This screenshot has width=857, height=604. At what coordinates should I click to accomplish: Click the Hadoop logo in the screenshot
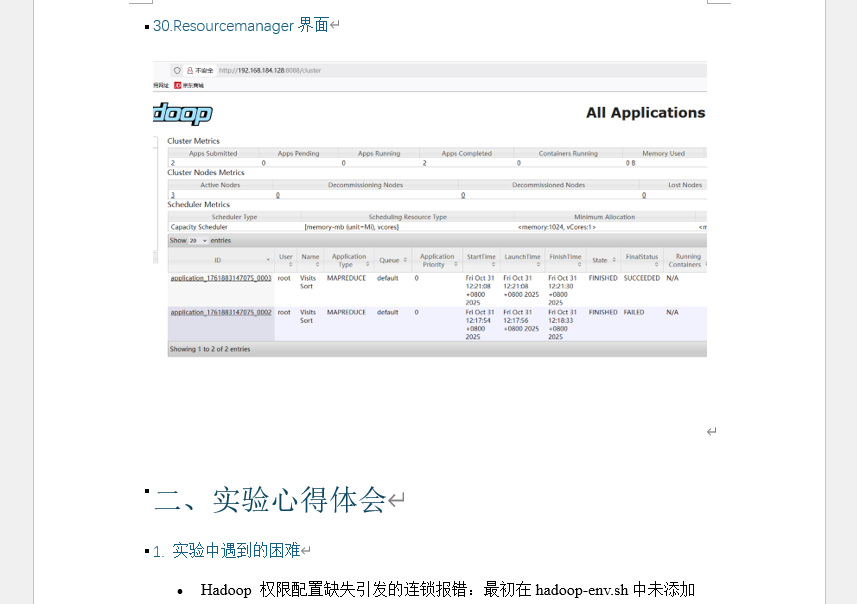pos(182,114)
